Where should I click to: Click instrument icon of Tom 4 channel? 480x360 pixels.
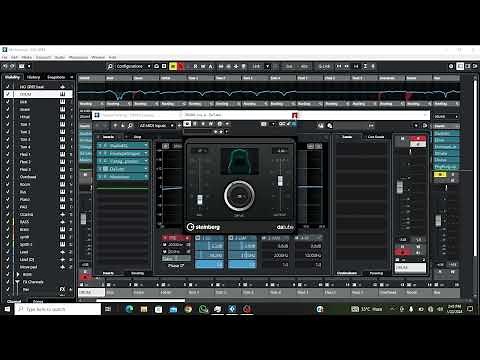coord(62,147)
